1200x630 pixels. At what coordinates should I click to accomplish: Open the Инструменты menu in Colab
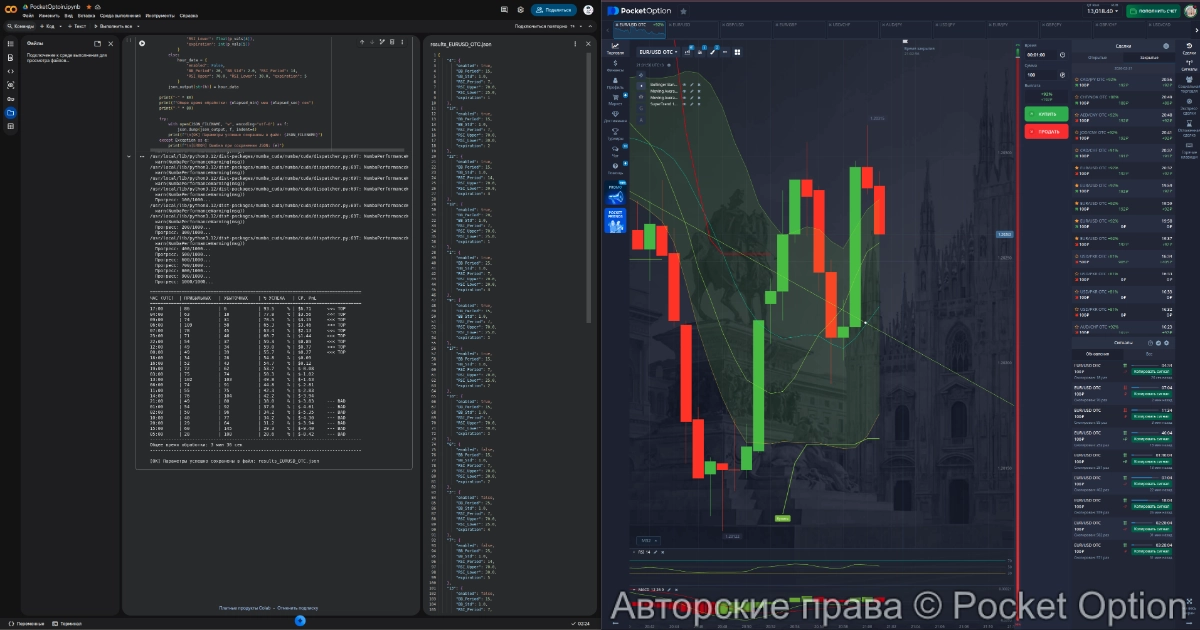pos(160,16)
